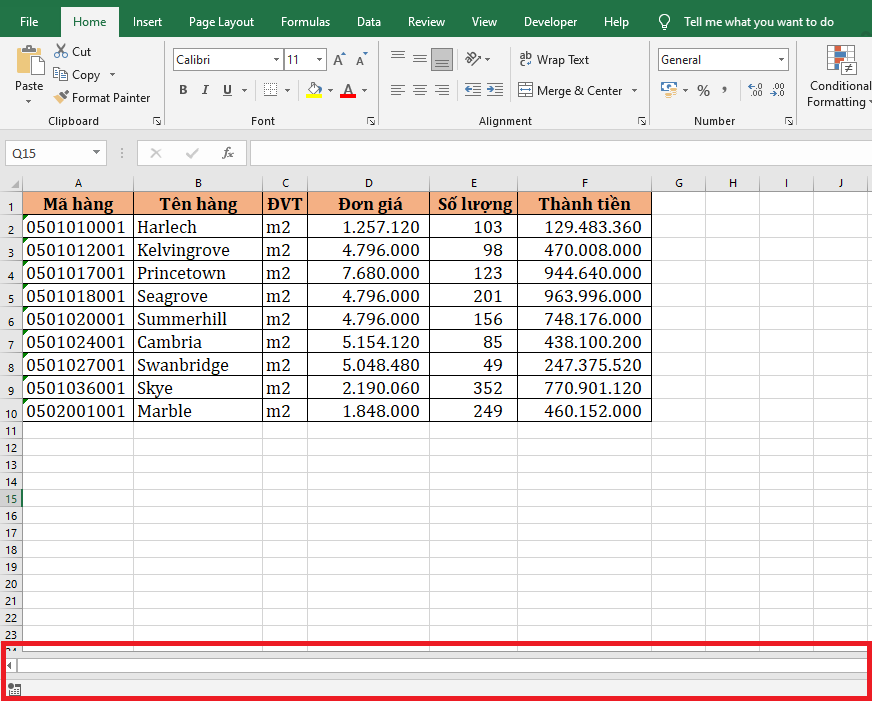
Task: Apply bold formatting
Action: click(x=183, y=91)
